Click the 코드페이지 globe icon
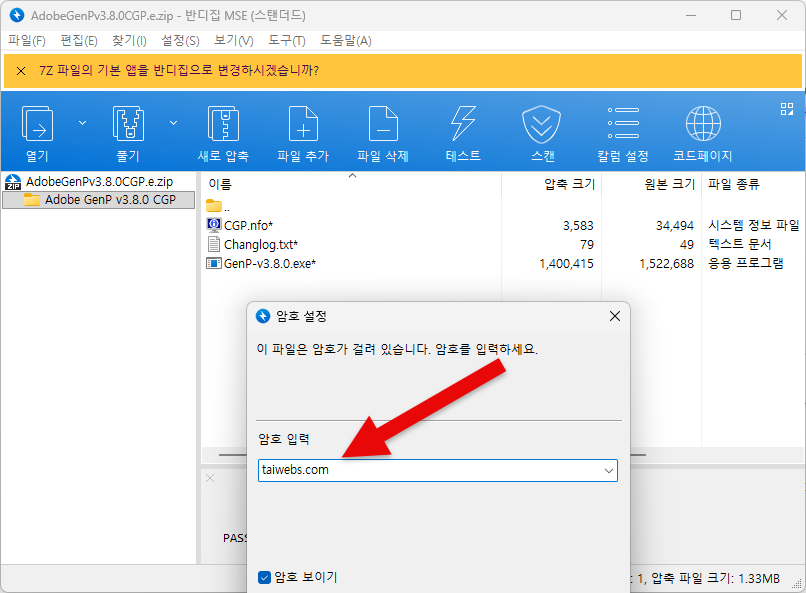The image size is (806, 593). point(703,123)
